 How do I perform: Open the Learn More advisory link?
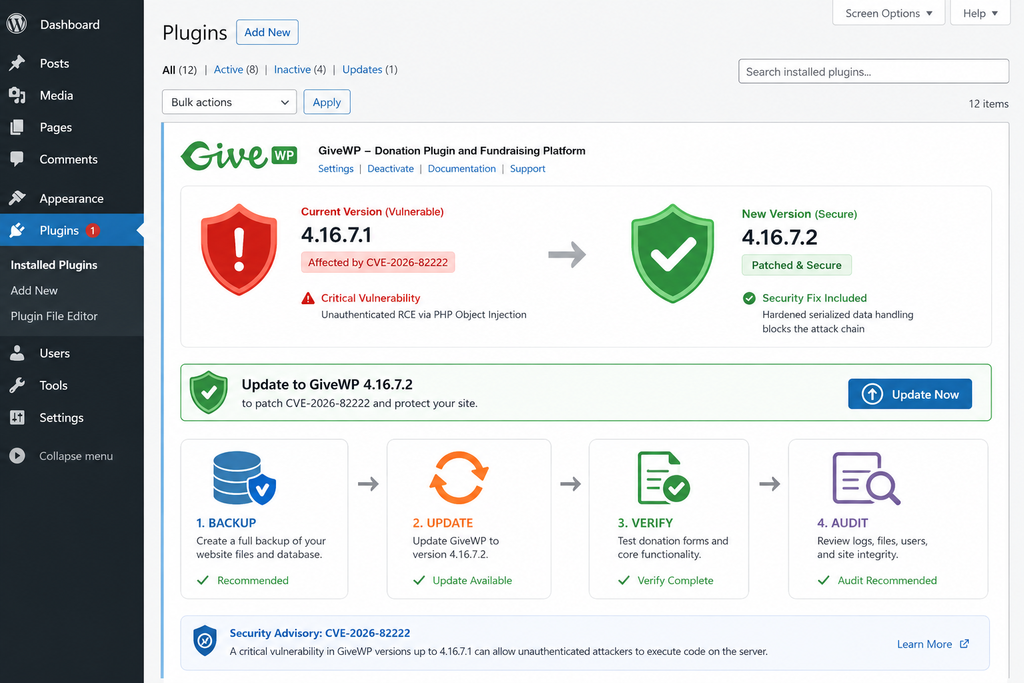coord(924,644)
